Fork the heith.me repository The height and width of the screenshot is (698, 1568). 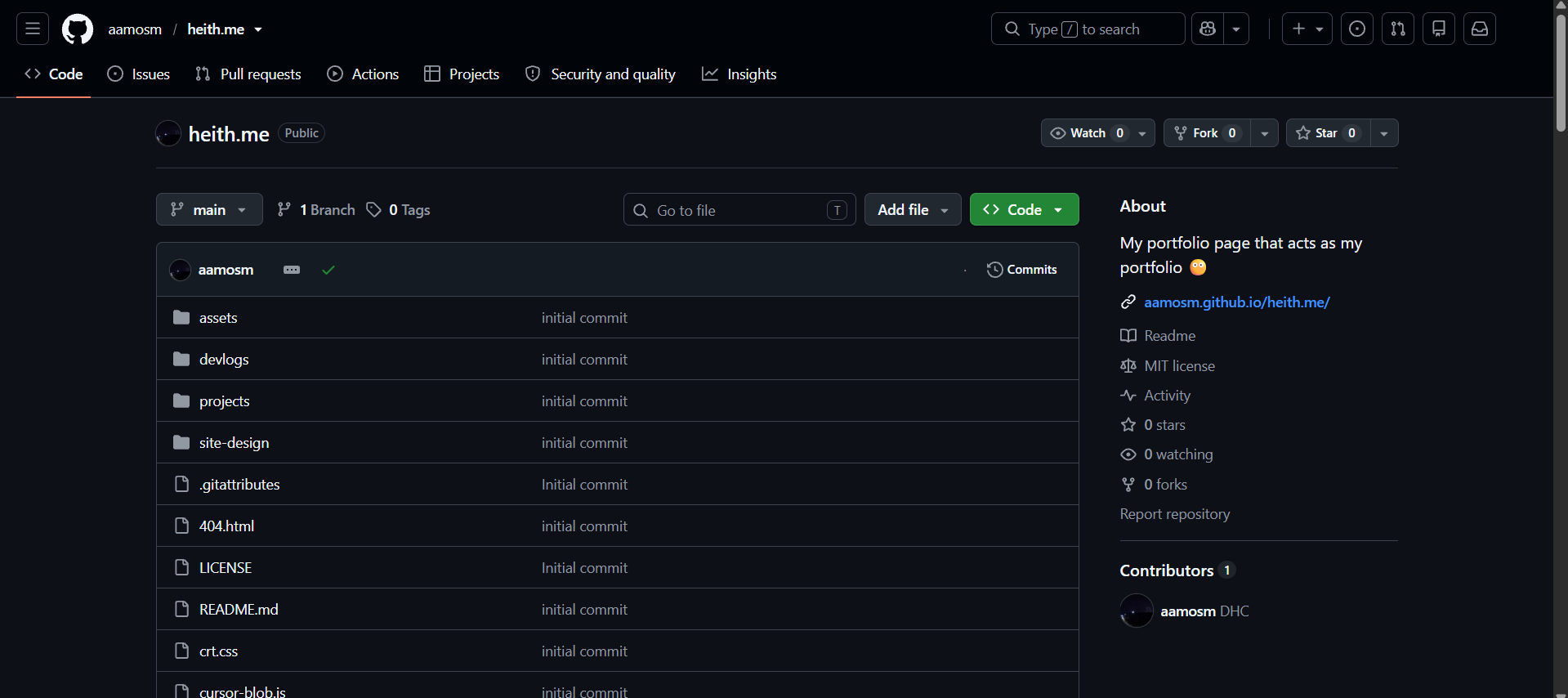1207,133
